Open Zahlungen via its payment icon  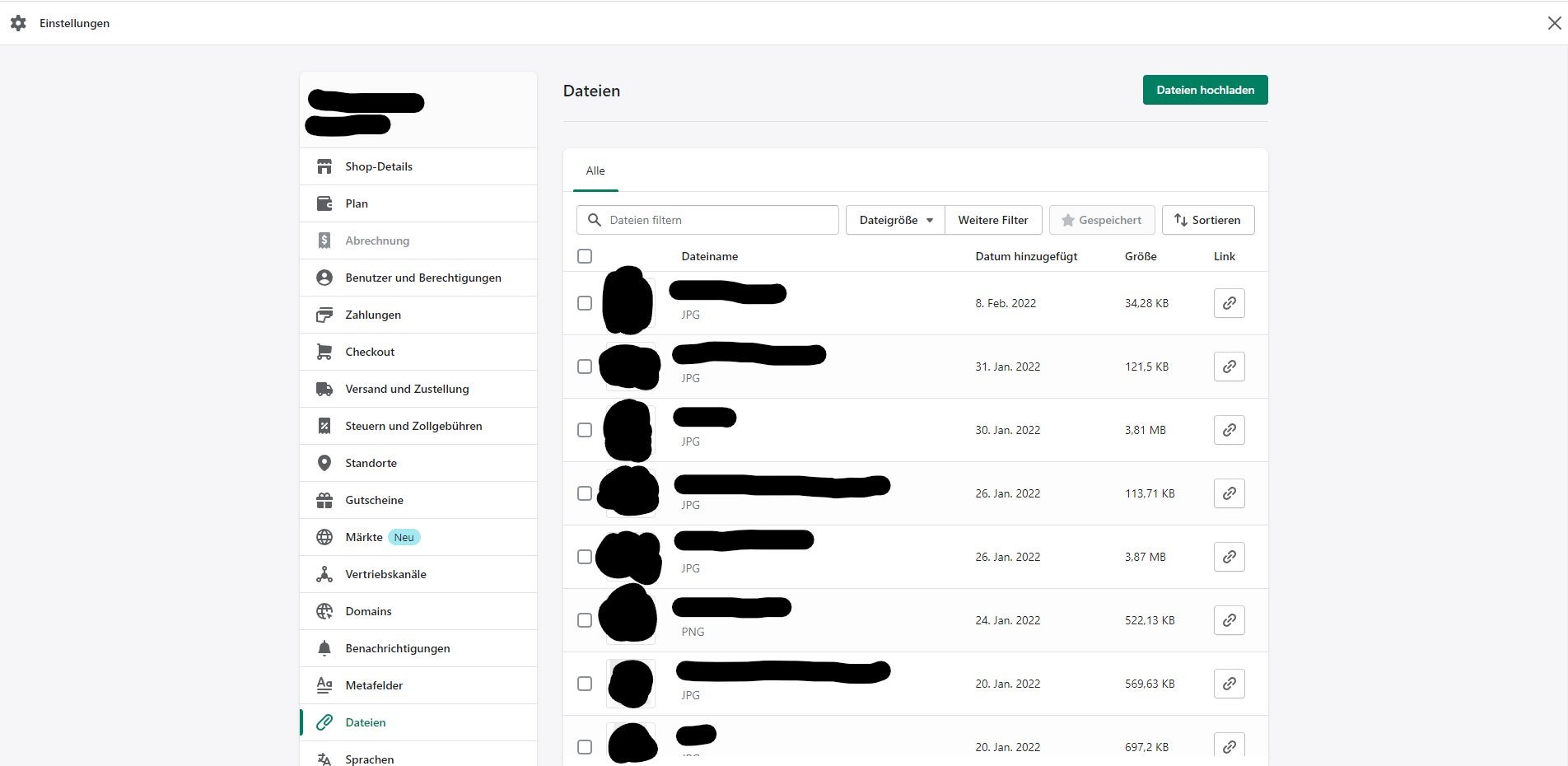point(324,315)
